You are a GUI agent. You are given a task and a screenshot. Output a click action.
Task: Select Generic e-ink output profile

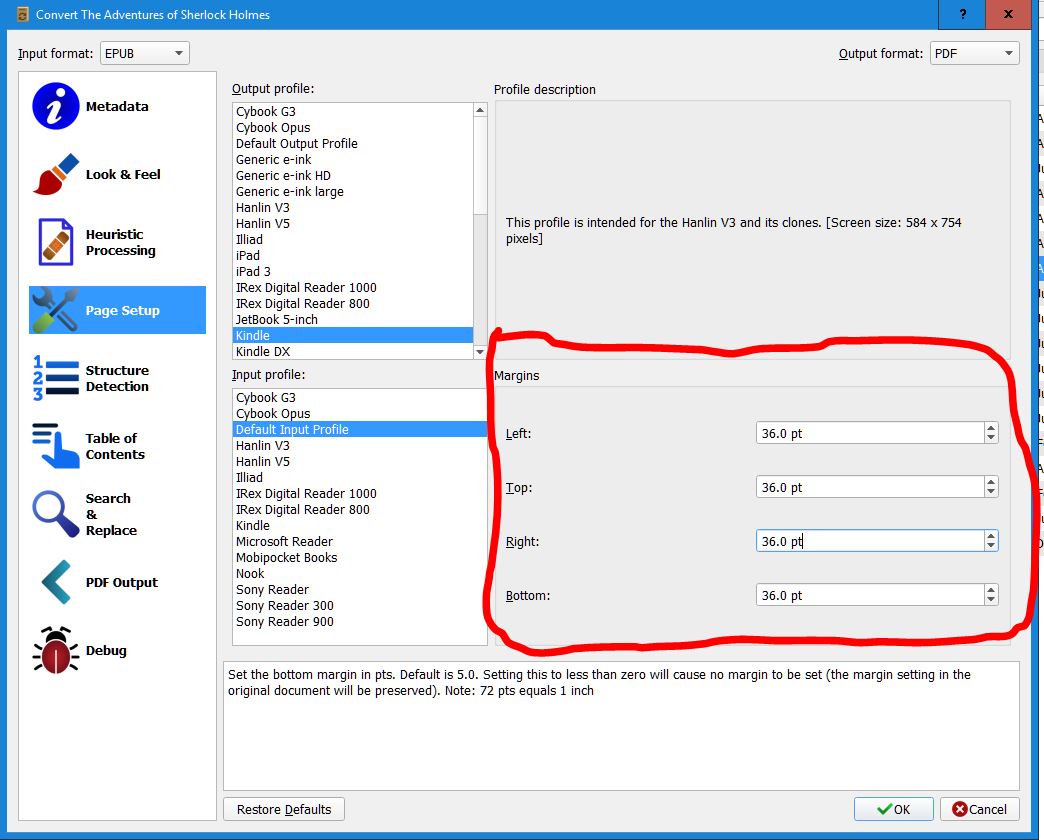[x=353, y=160]
